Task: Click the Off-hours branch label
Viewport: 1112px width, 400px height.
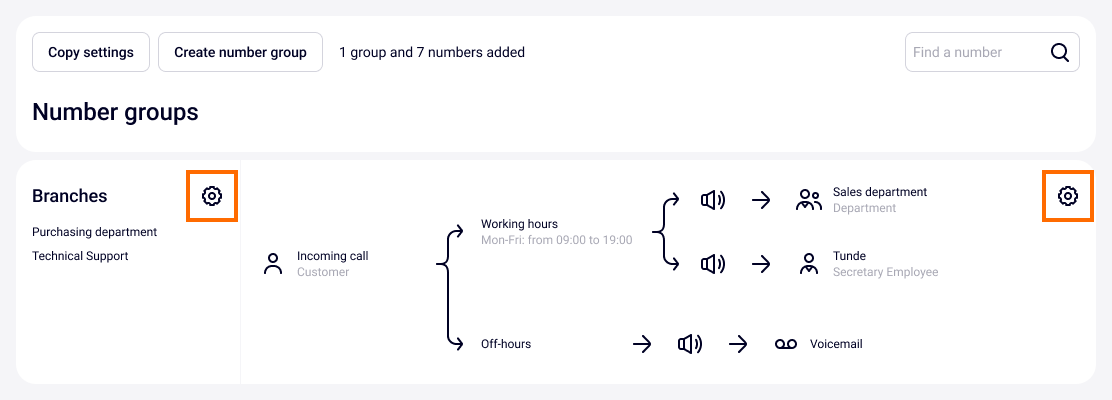Action: [506, 344]
